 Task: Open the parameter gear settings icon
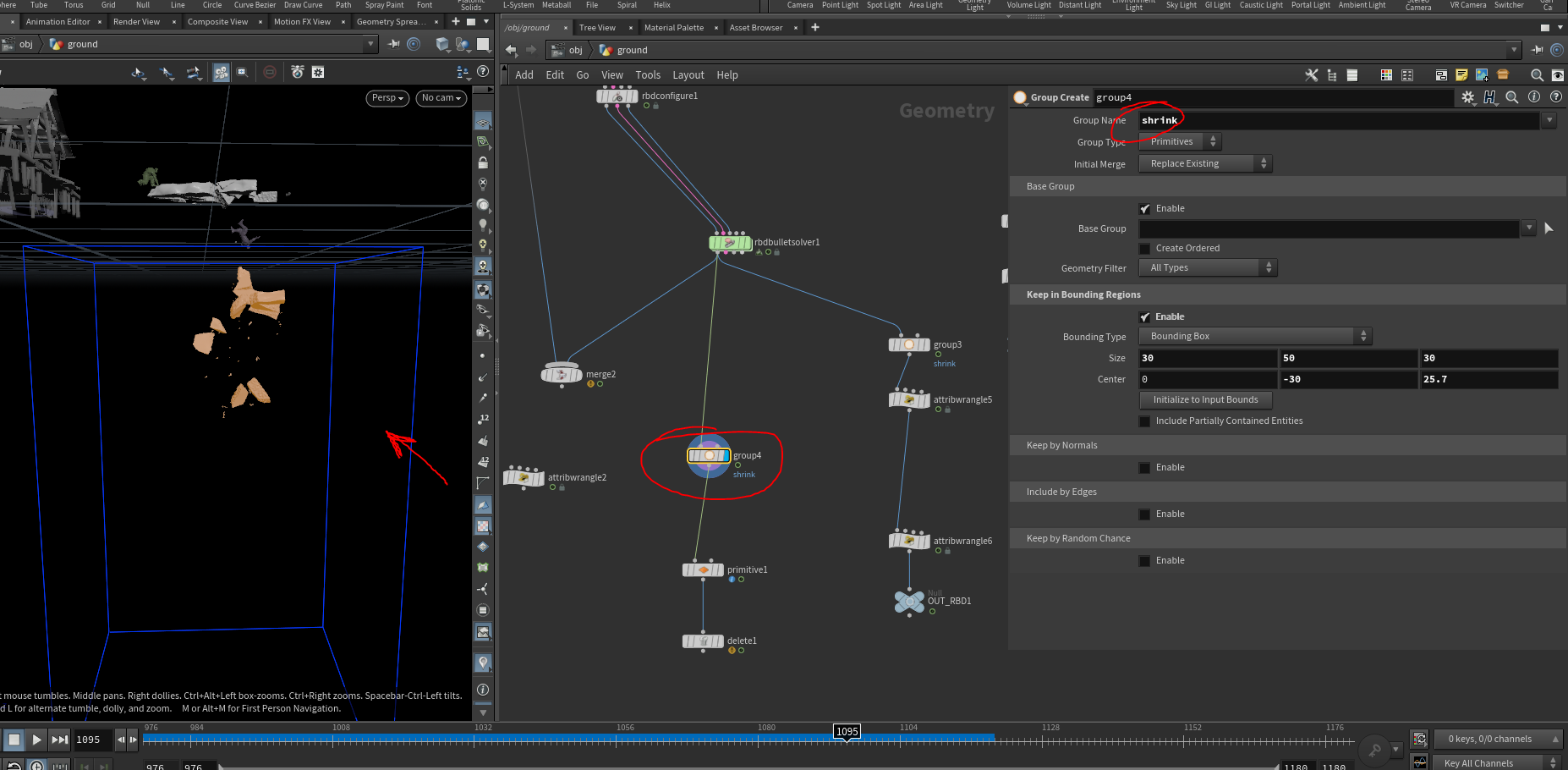(1468, 97)
